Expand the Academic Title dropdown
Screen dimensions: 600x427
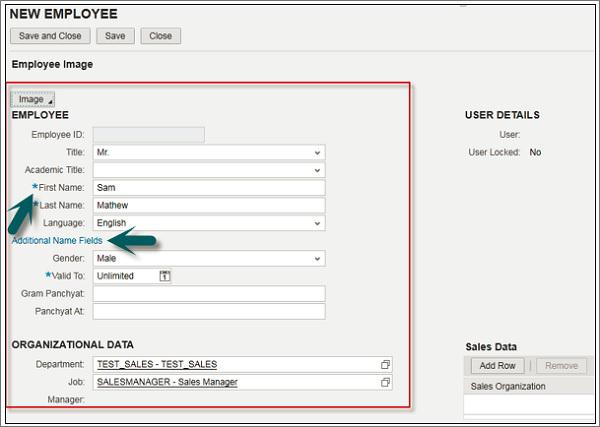317,170
